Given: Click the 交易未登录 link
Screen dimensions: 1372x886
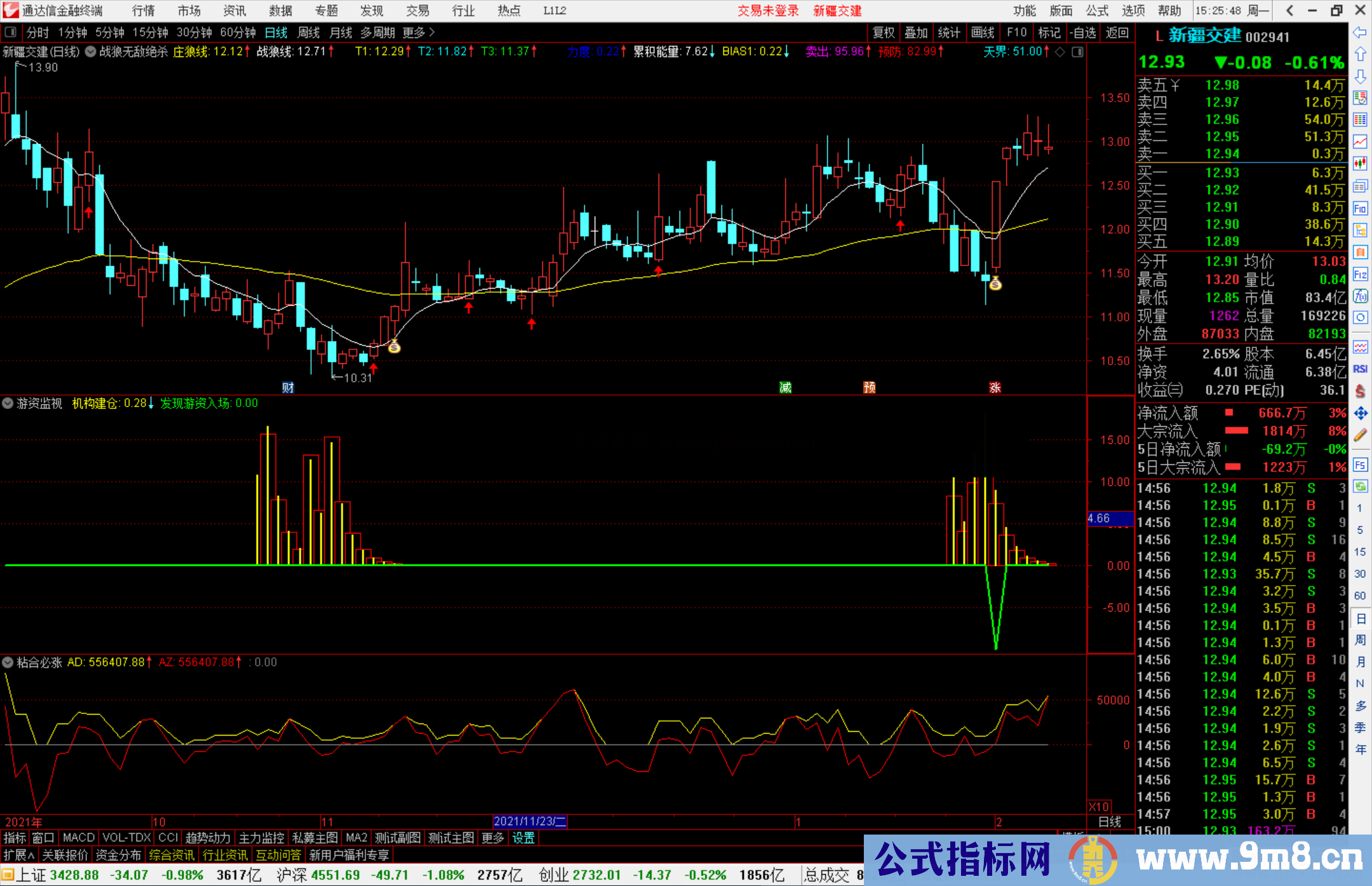Looking at the screenshot, I should click(x=767, y=11).
